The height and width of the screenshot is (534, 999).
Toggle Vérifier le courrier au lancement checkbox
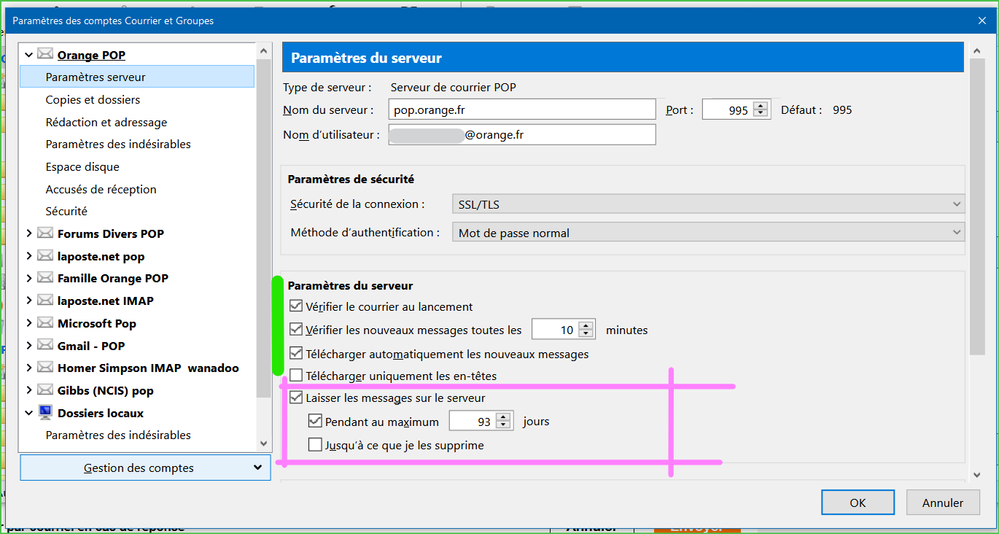click(296, 306)
